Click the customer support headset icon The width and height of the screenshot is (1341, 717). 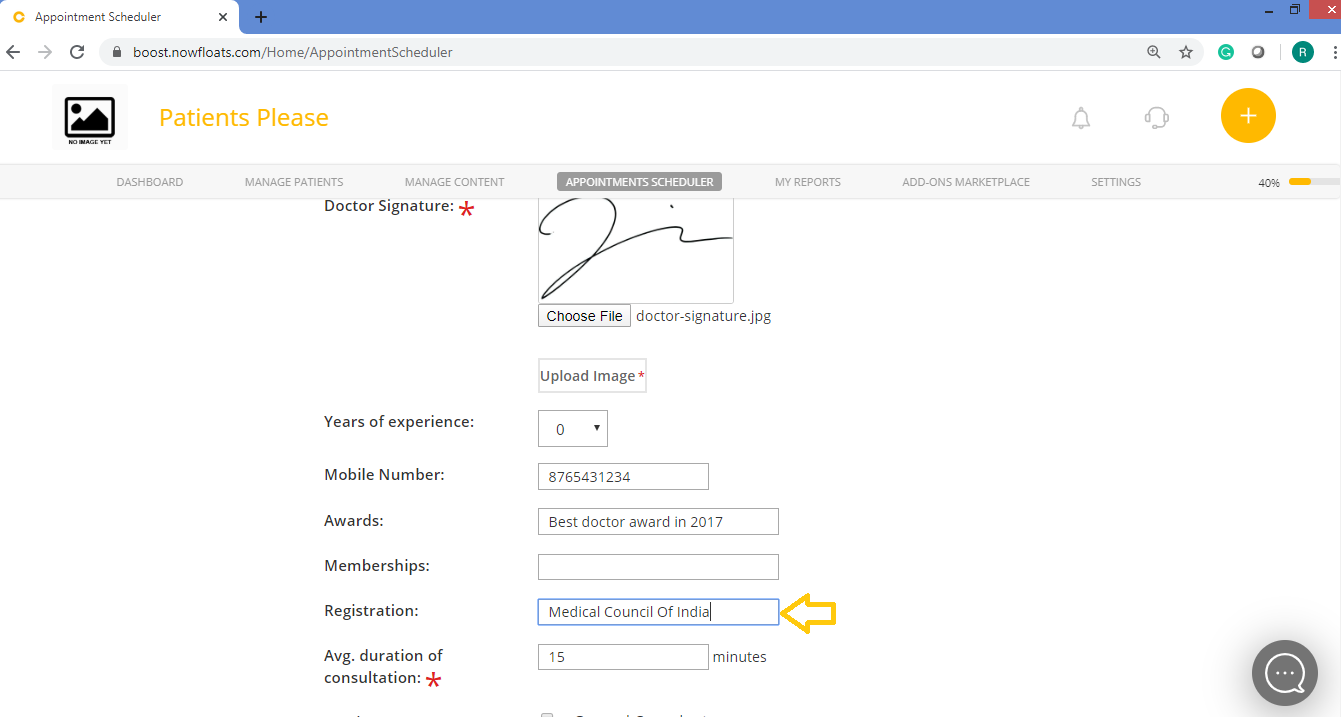(x=1156, y=117)
